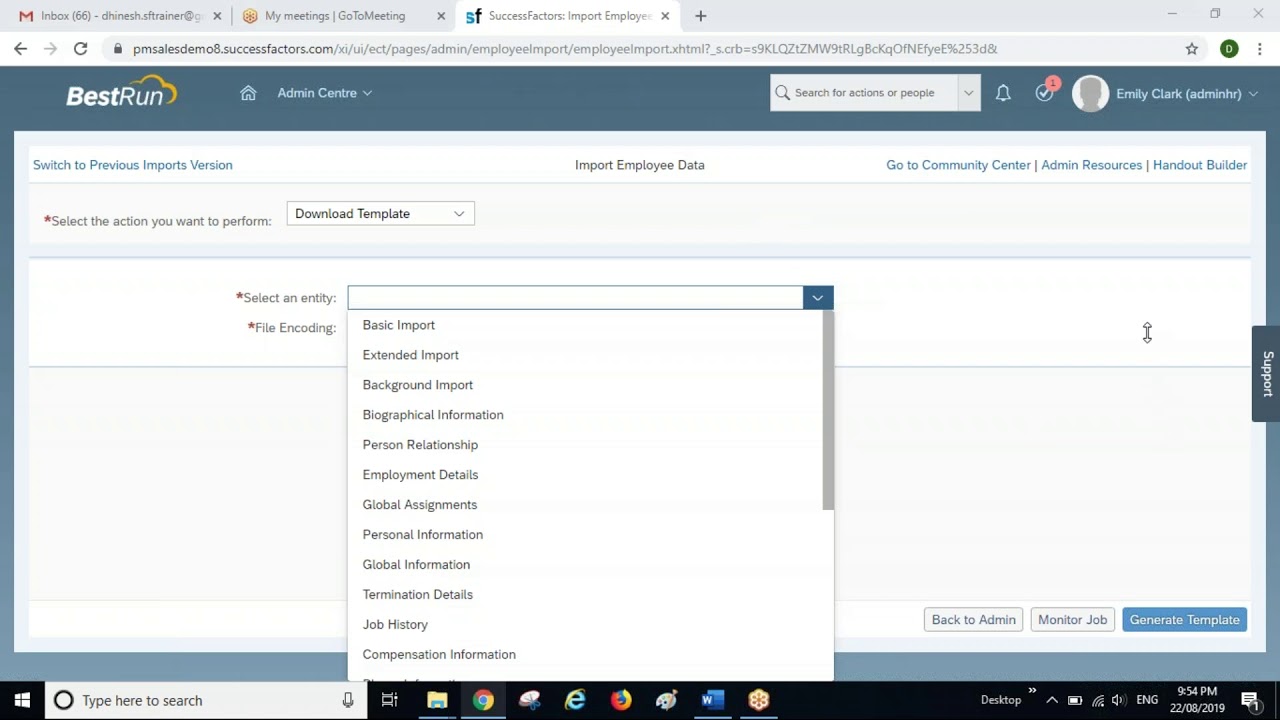
Task: Select Employment Details entity
Action: (591, 475)
